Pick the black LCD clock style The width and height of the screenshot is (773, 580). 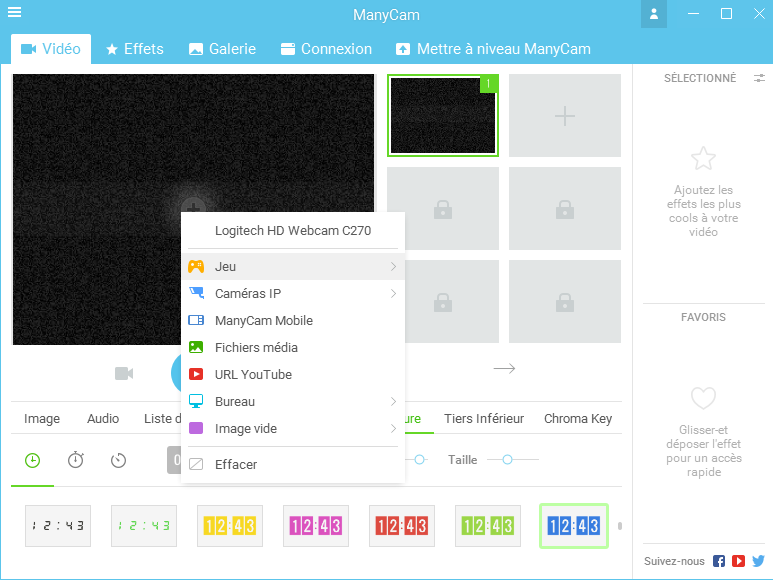58,526
